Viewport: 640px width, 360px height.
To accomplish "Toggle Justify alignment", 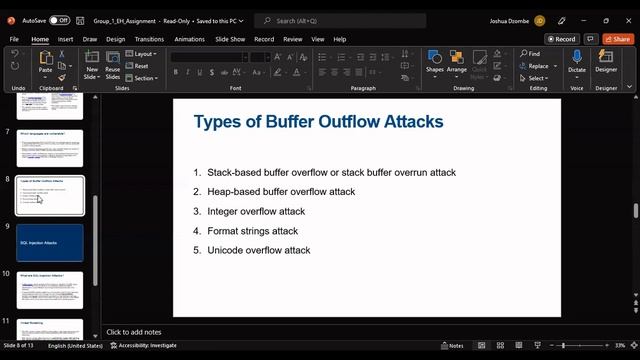I will tap(359, 72).
